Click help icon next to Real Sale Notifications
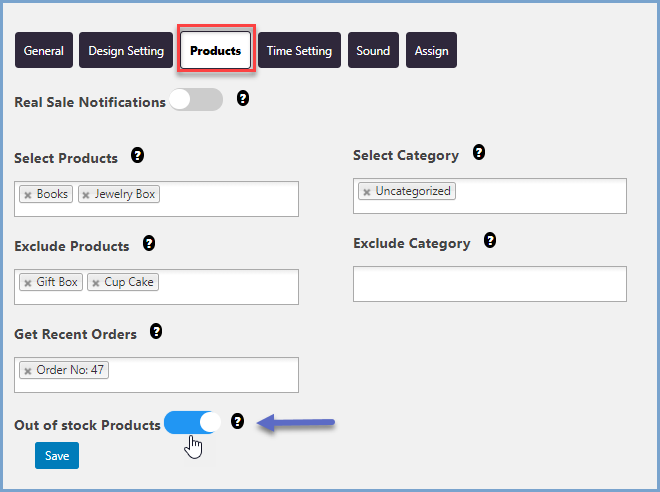 (243, 99)
